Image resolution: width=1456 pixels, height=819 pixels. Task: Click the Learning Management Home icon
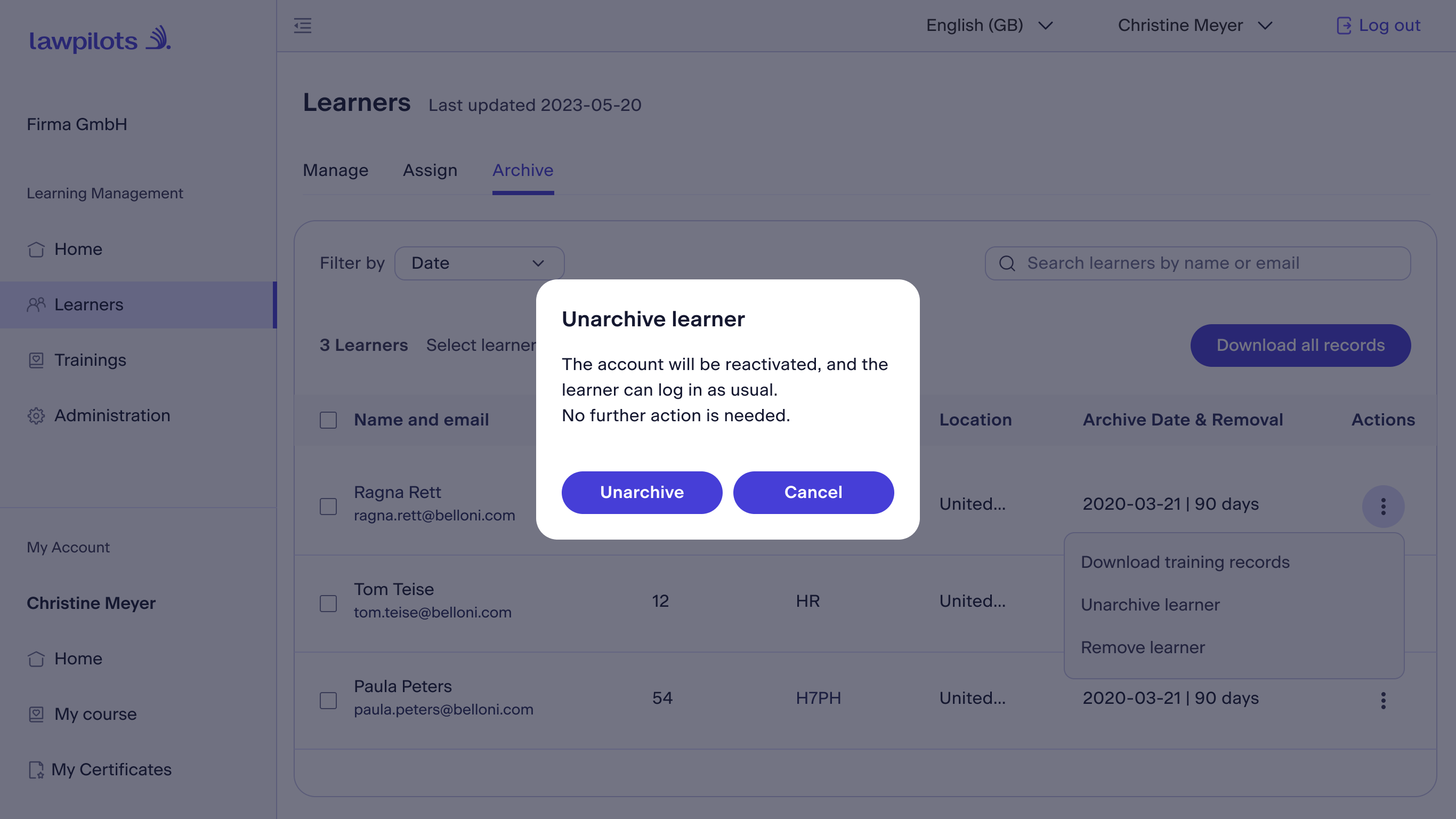coord(36,250)
